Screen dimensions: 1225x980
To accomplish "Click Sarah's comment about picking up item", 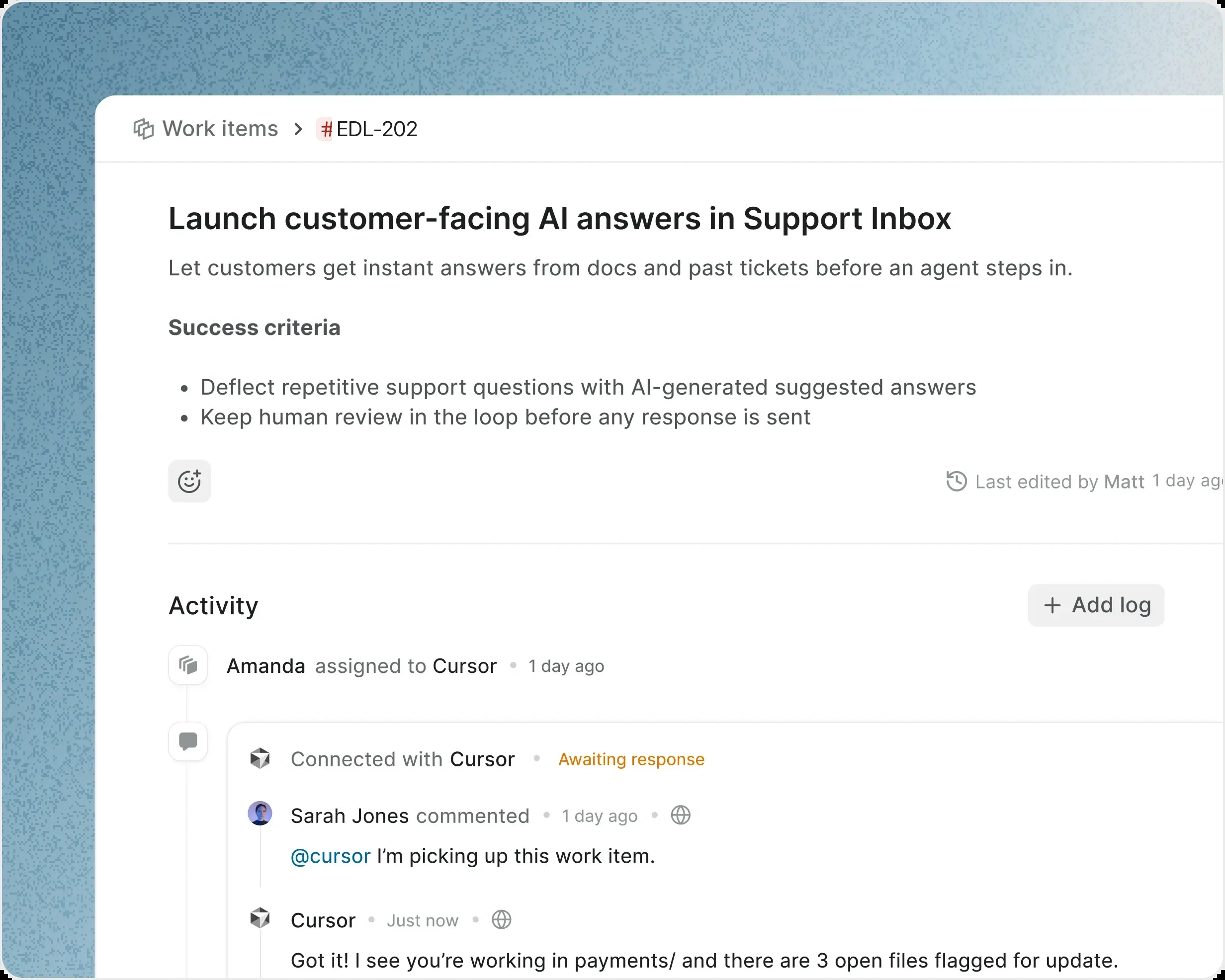I will click(x=473, y=856).
